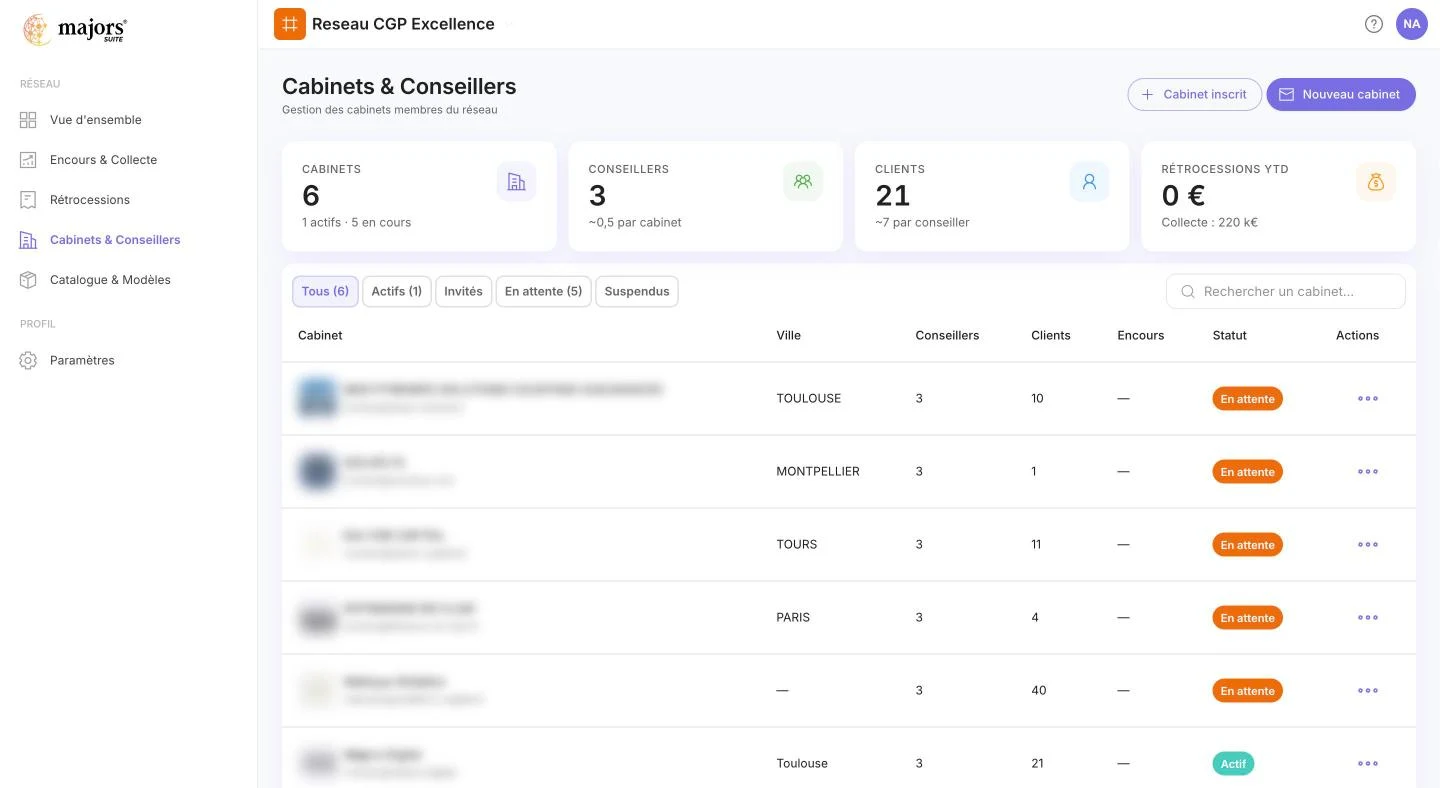Open actions menu for the MONTPELLIER row
The height and width of the screenshot is (788, 1440).
click(1368, 472)
